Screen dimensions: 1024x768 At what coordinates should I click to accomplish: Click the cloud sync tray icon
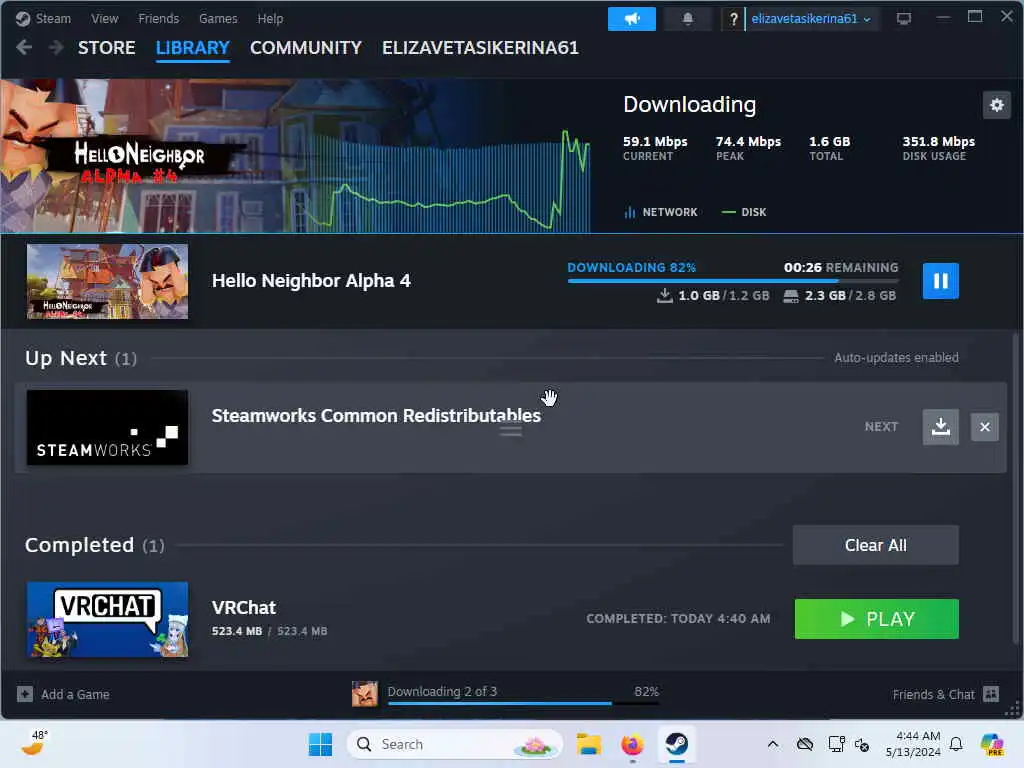click(x=805, y=744)
